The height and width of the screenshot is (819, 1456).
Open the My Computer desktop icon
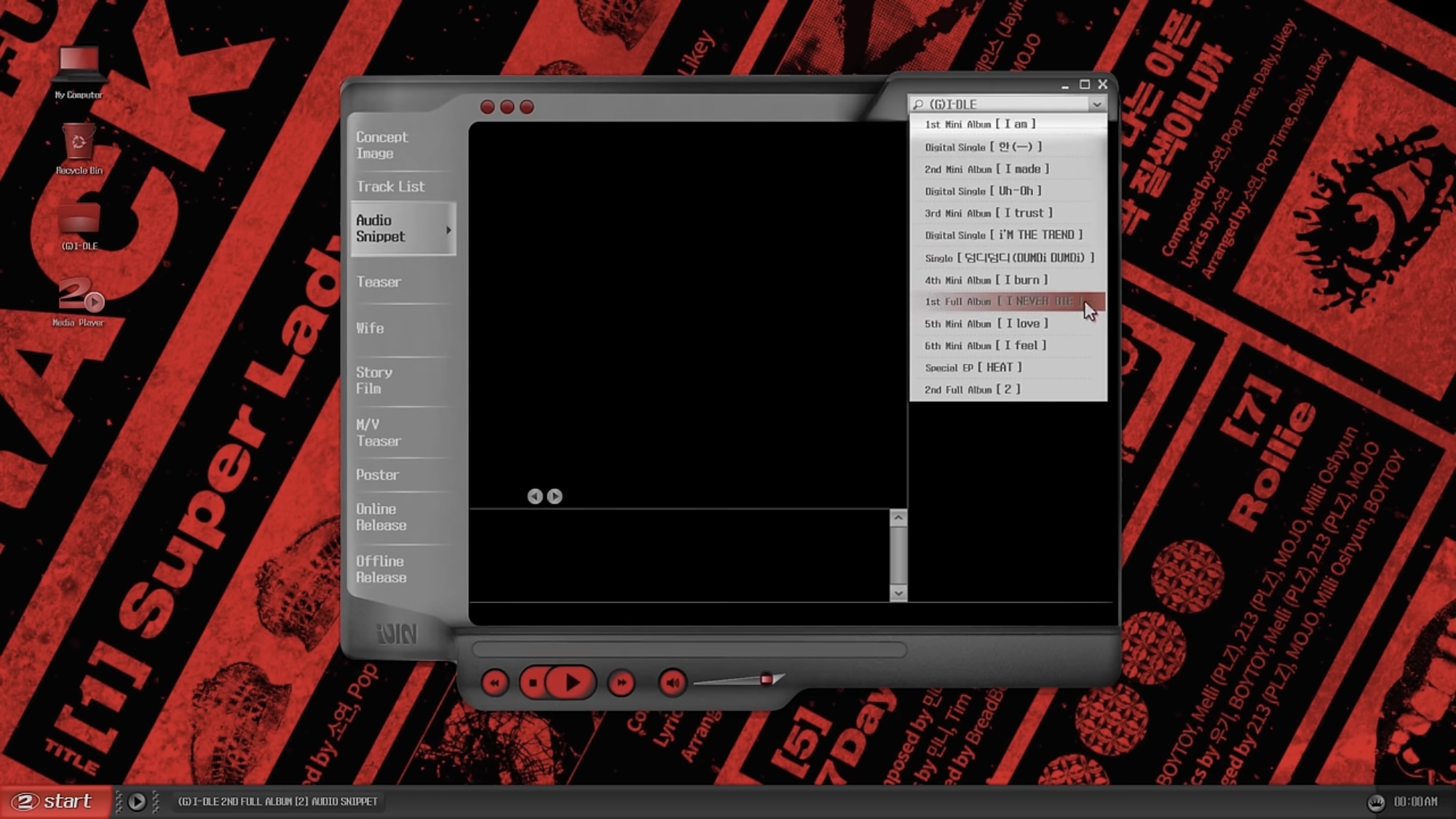point(79,71)
